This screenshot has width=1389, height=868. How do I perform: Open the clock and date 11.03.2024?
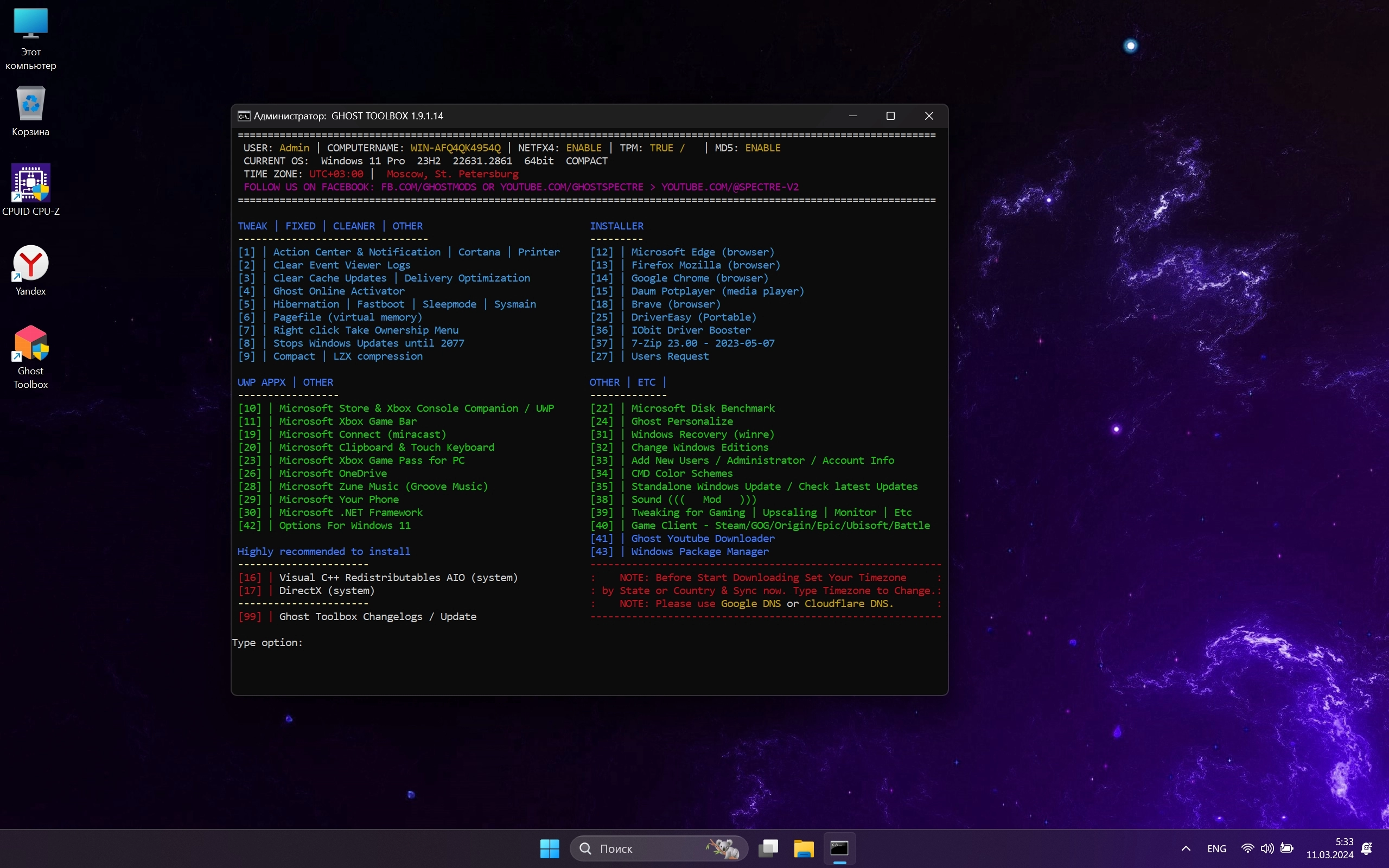[1329, 848]
